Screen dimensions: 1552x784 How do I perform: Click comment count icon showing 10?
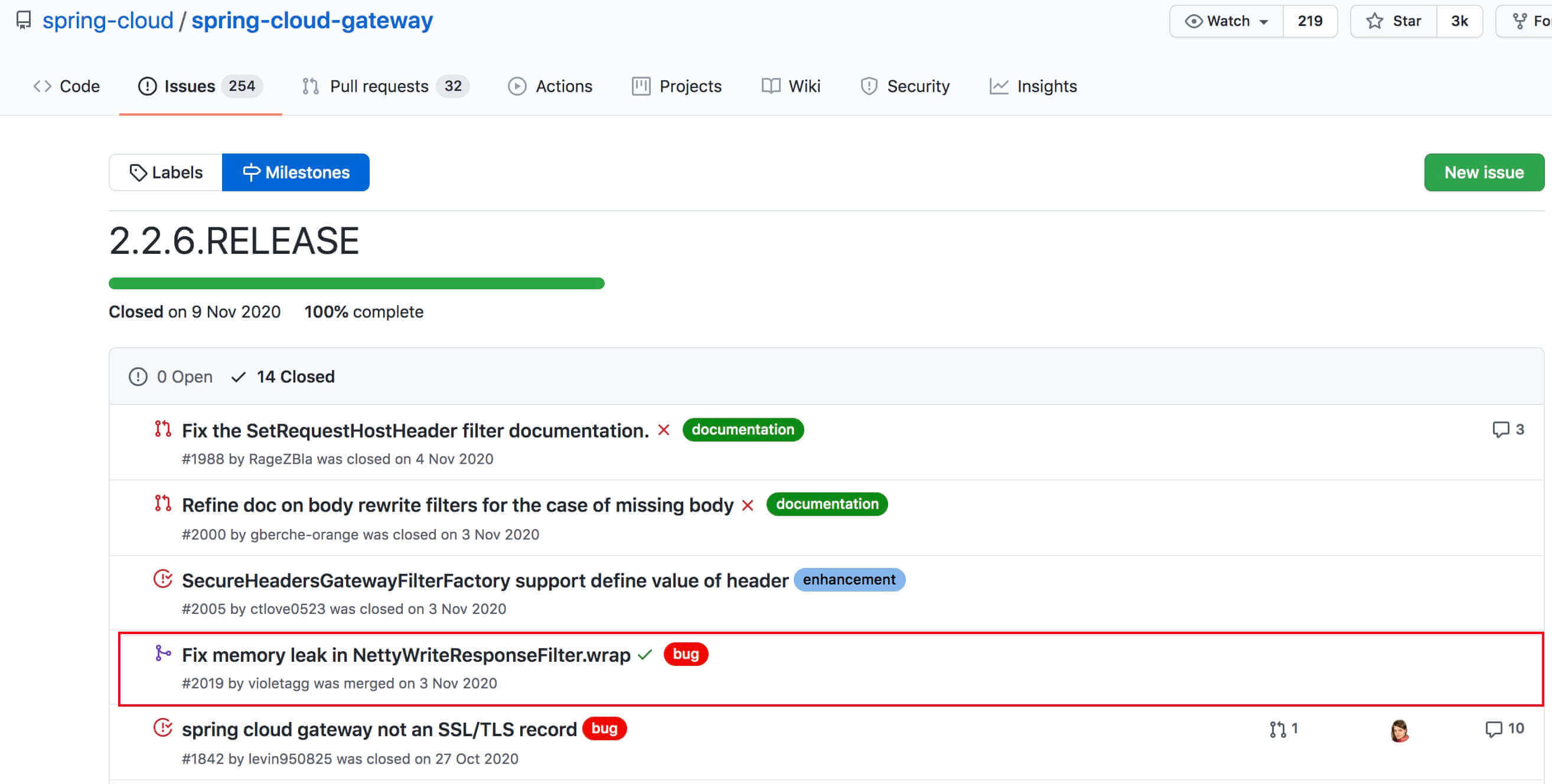[x=1494, y=729]
